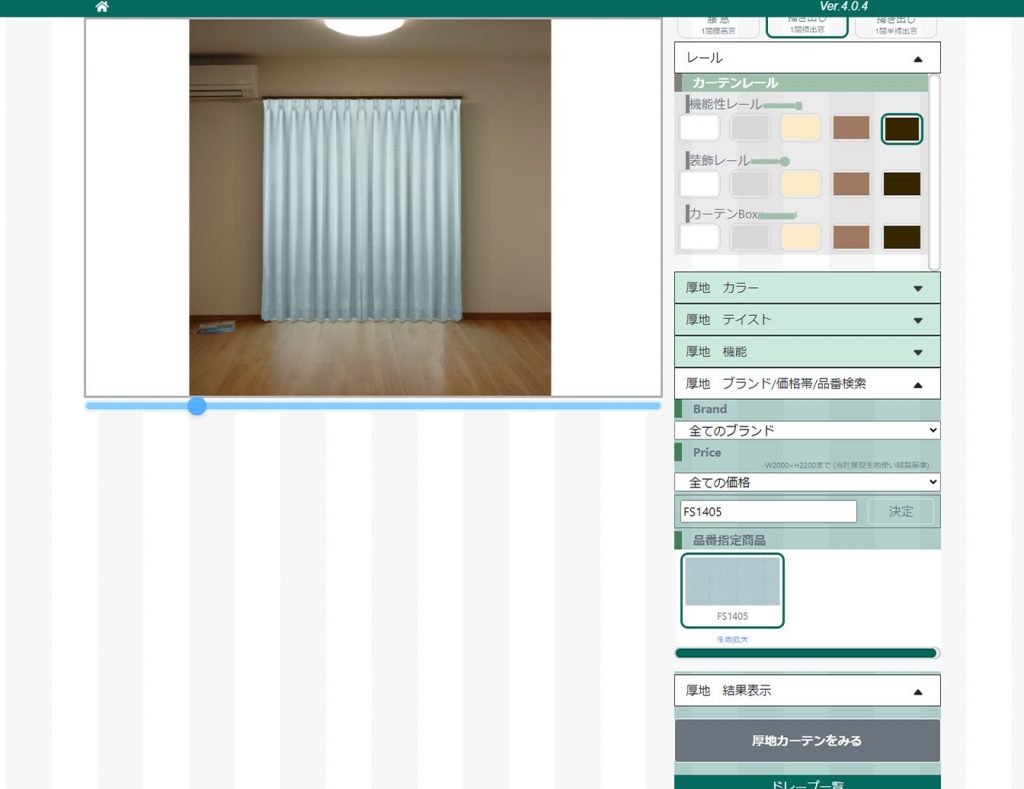1024x789 pixels.
Task: Pick the light gray 機能性レール color
Action: pyautogui.click(x=750, y=128)
